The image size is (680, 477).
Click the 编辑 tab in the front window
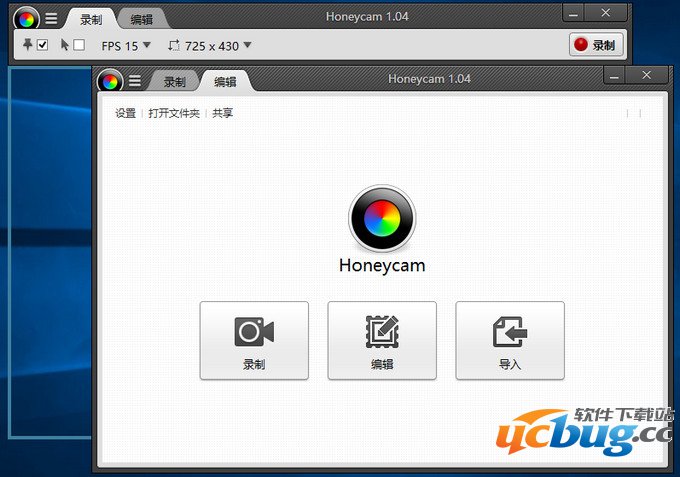[x=226, y=82]
